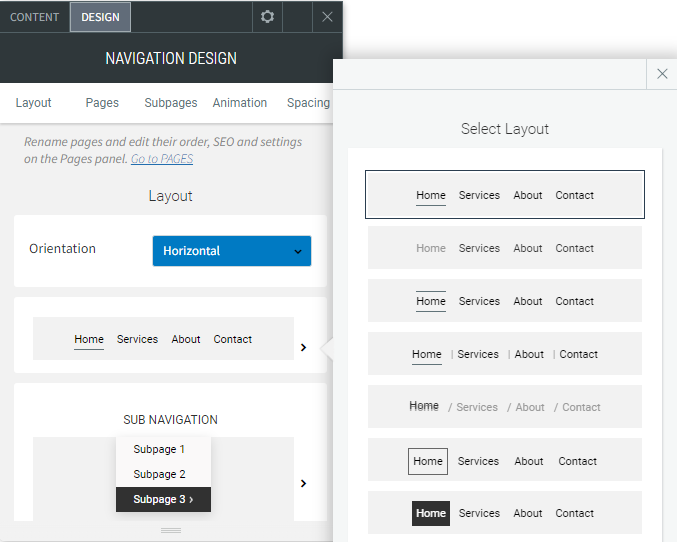The image size is (677, 542).
Task: Click the NAVIGATION DESIGN title
Action: [171, 58]
